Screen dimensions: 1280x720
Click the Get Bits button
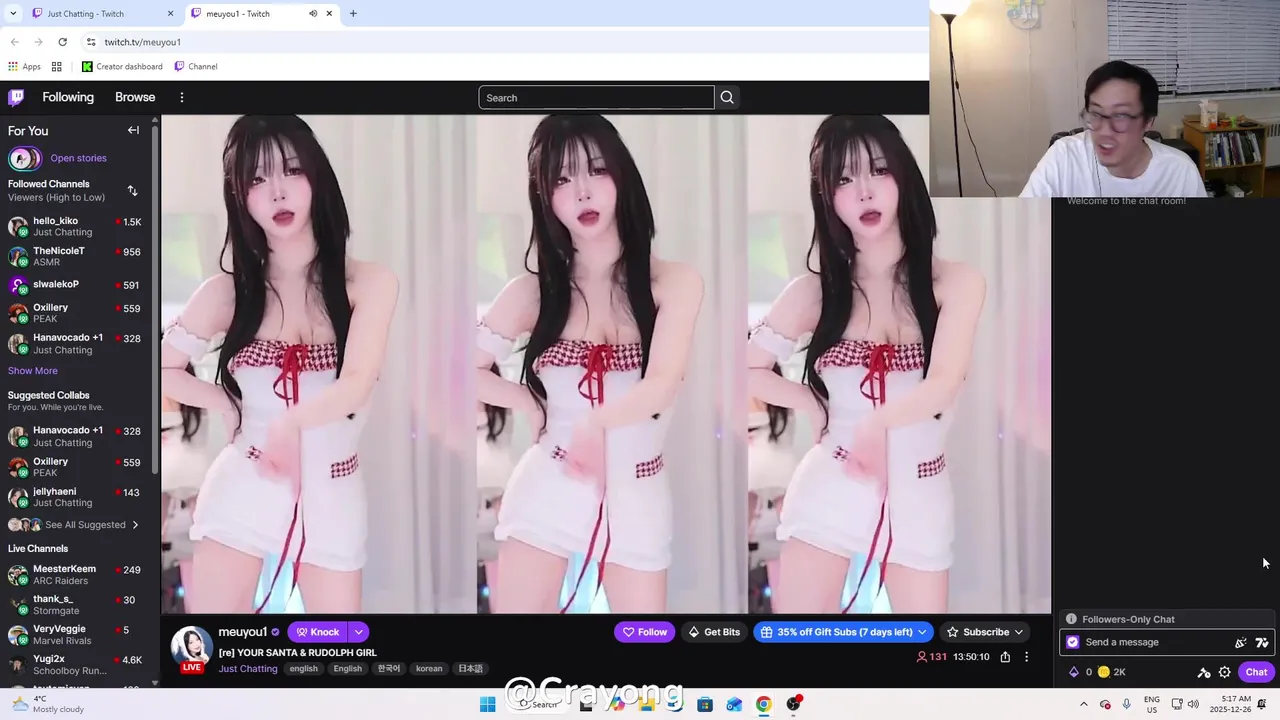point(714,632)
